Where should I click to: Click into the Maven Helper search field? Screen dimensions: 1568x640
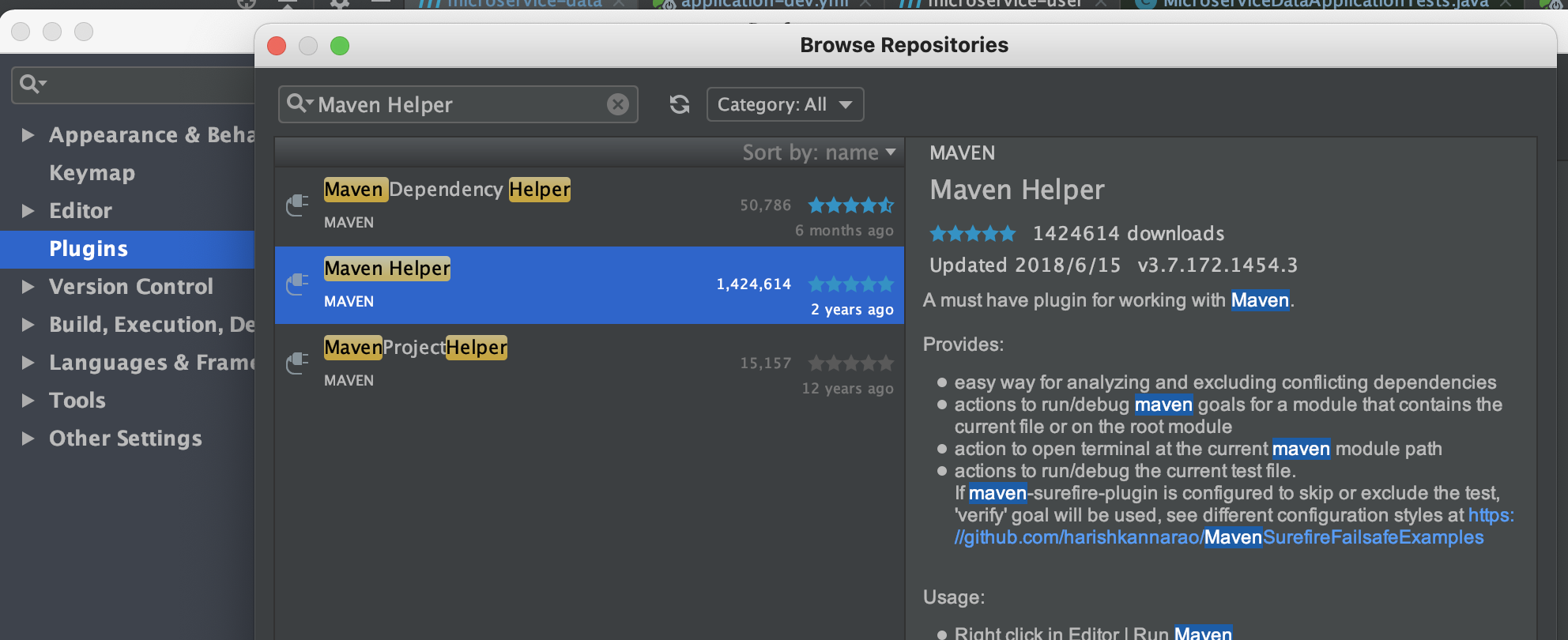coord(458,104)
